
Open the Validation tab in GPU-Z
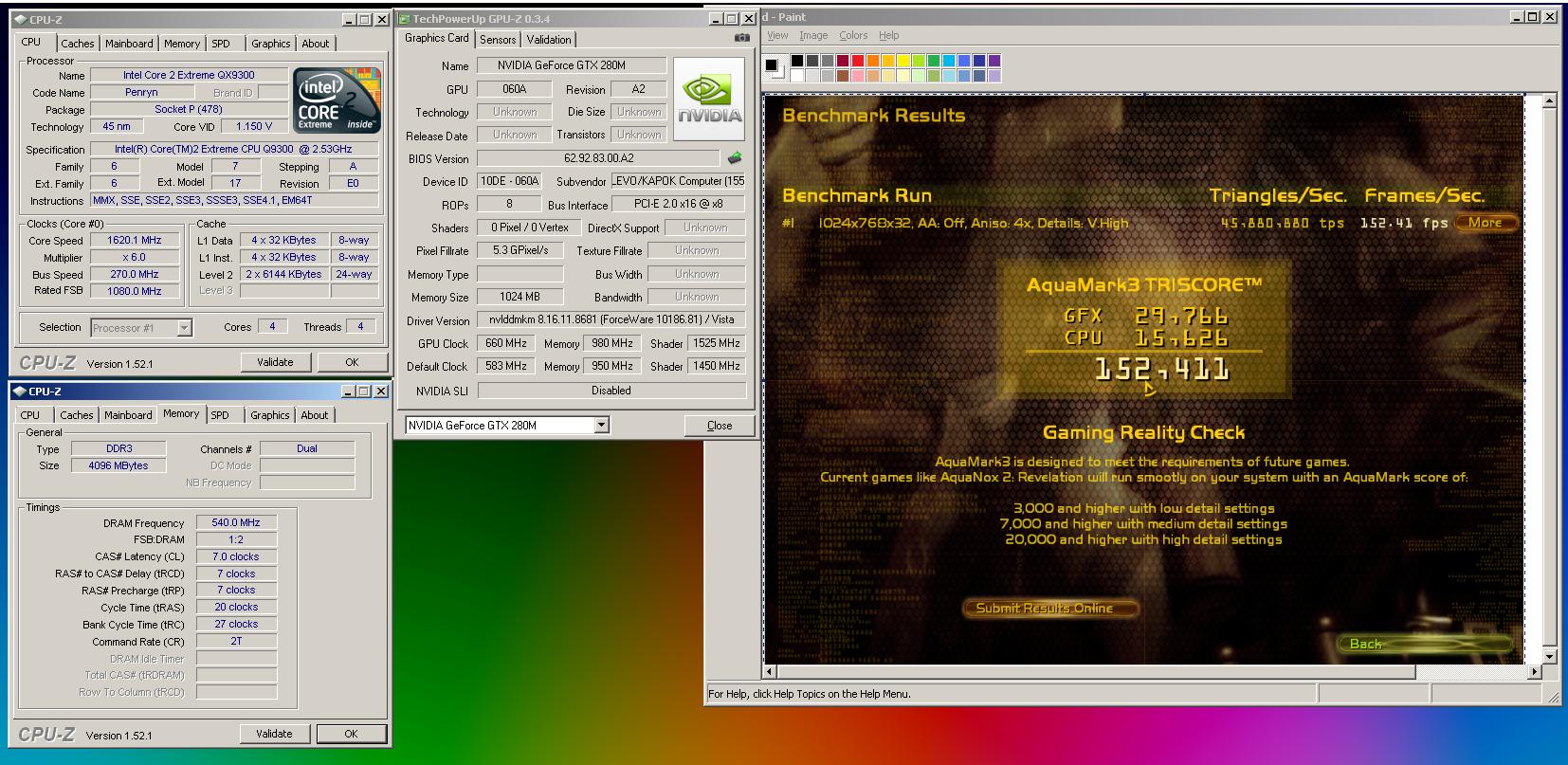tap(549, 40)
